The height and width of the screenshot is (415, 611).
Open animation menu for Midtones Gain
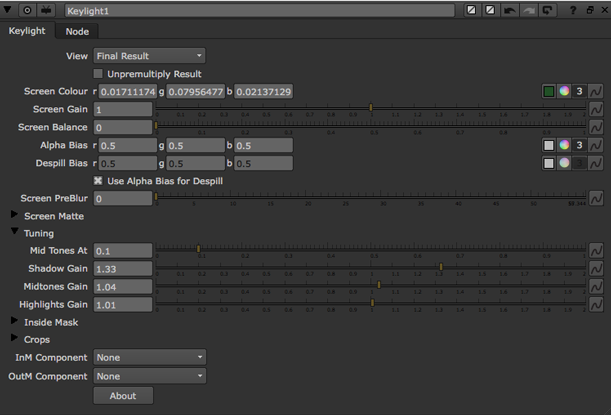pos(596,287)
